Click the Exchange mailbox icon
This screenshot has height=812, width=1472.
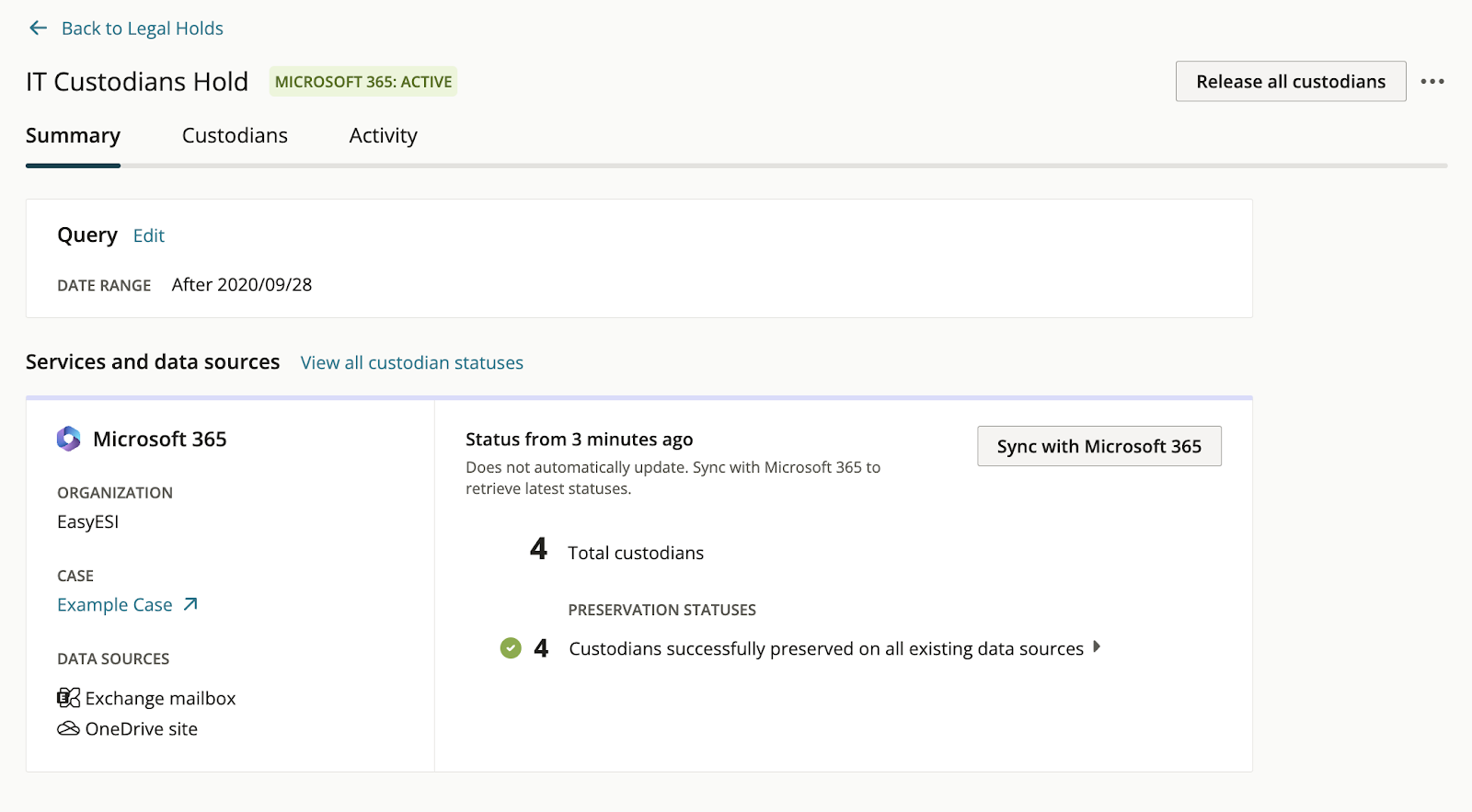coord(69,698)
